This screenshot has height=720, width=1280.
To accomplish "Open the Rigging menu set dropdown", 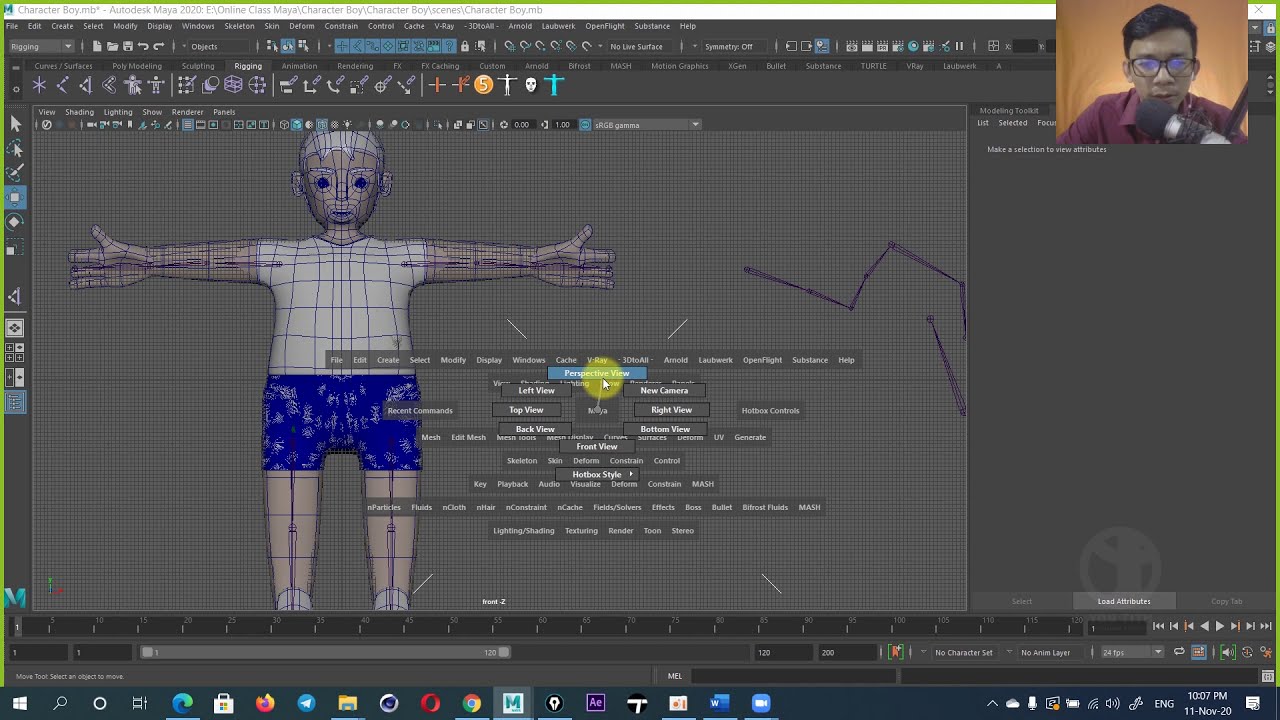I will coord(40,46).
